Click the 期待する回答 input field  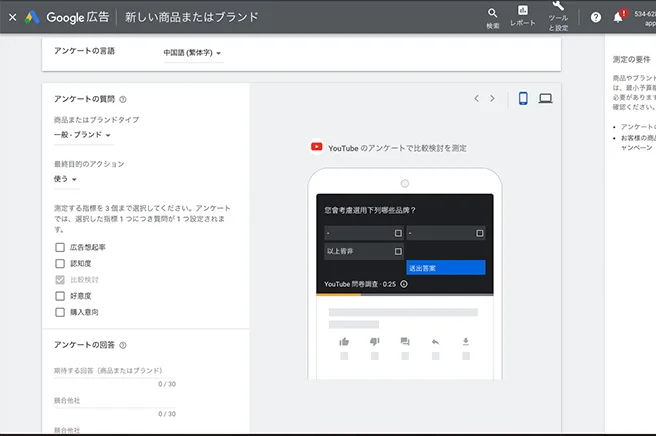(x=115, y=371)
